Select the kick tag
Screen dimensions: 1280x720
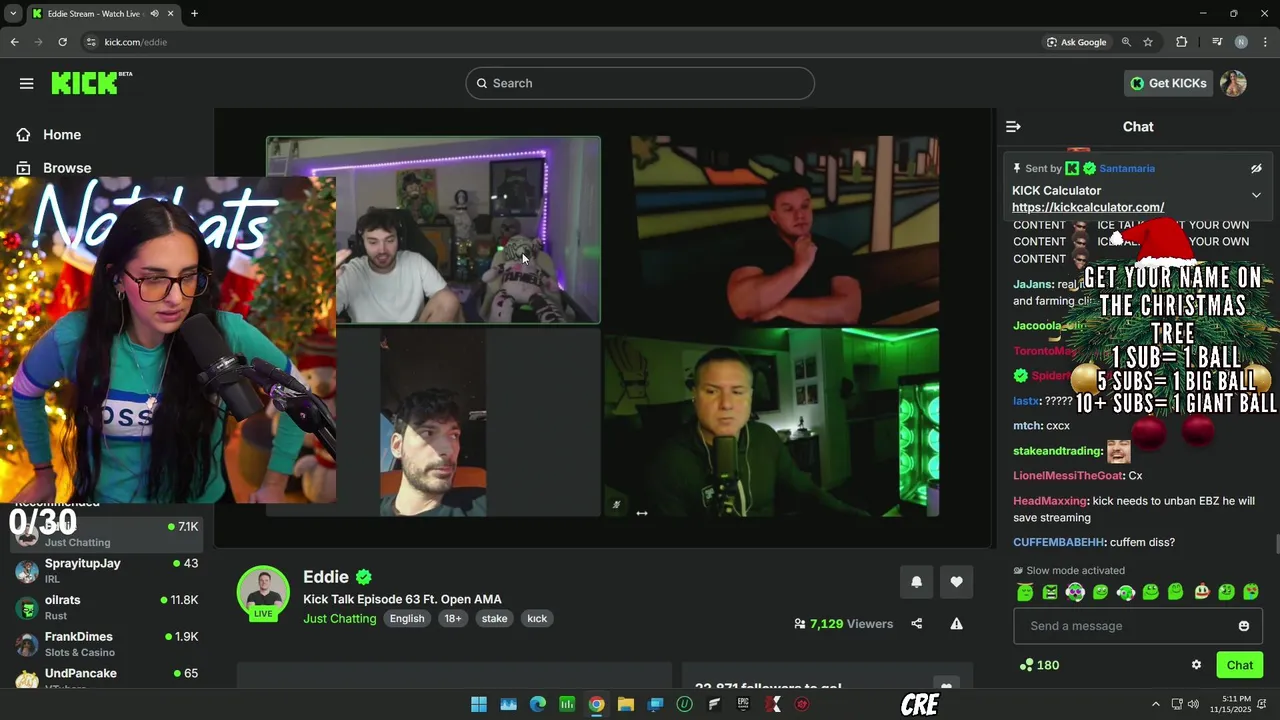537,618
